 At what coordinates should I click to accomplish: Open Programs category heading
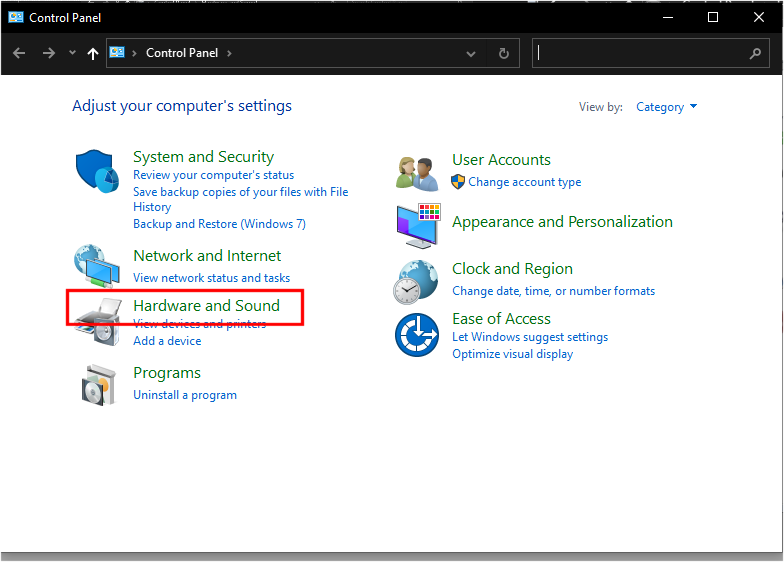tap(167, 373)
